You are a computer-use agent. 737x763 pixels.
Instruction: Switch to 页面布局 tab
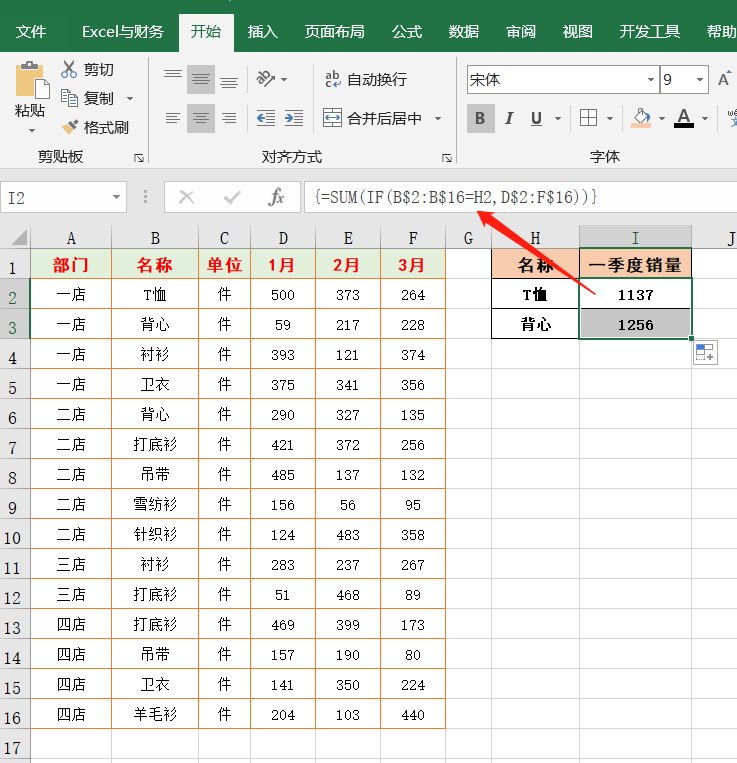pos(335,32)
